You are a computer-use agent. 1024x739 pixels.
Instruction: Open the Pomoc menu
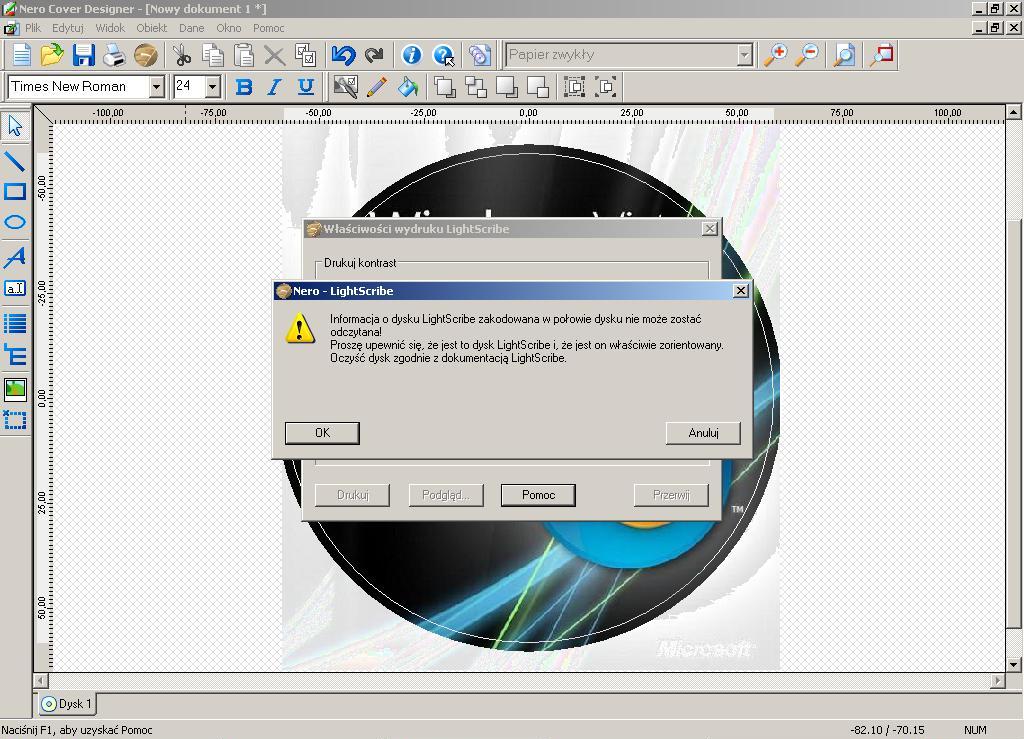tap(268, 28)
